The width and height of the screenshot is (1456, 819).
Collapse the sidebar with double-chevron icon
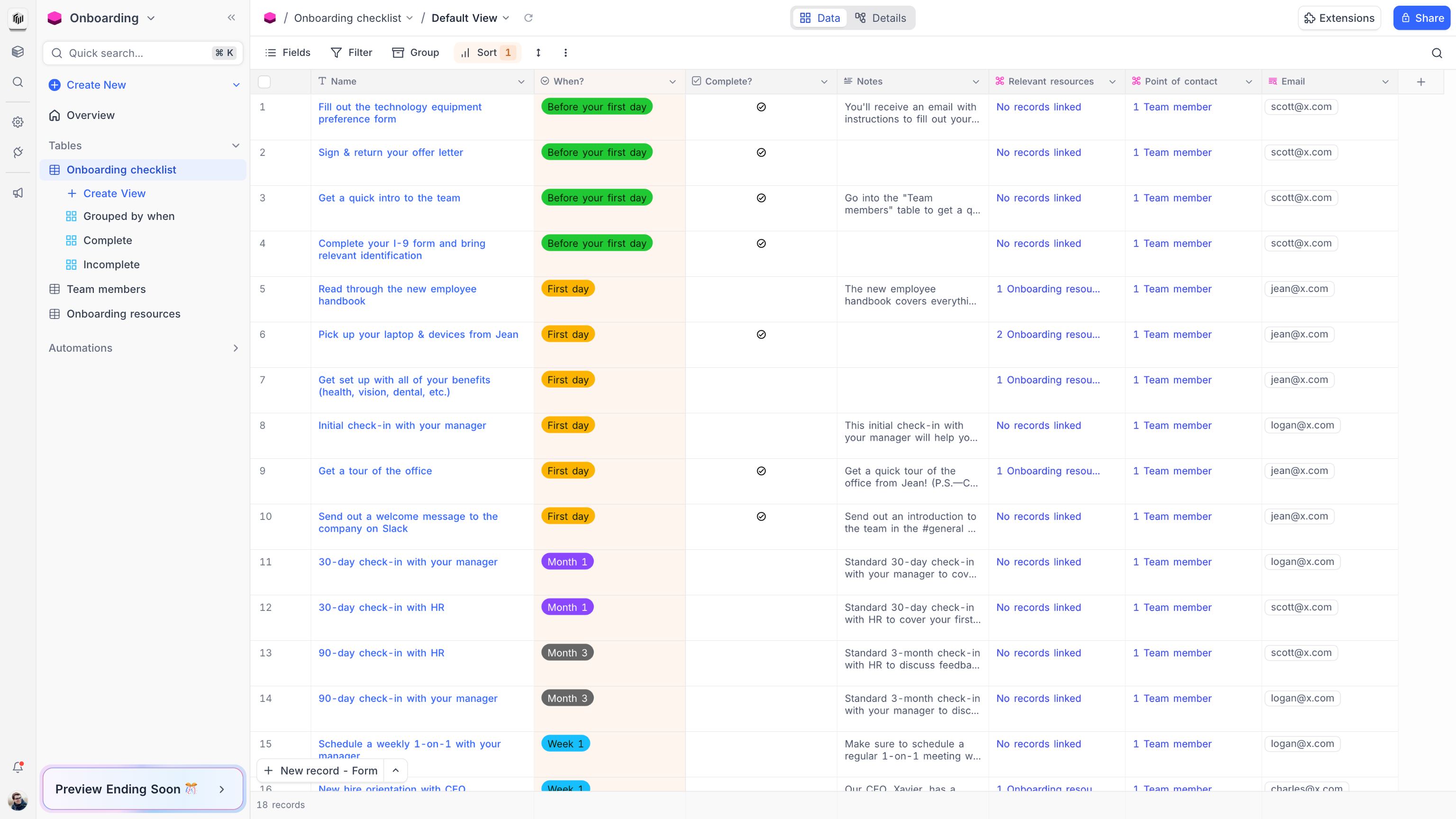pos(231,18)
